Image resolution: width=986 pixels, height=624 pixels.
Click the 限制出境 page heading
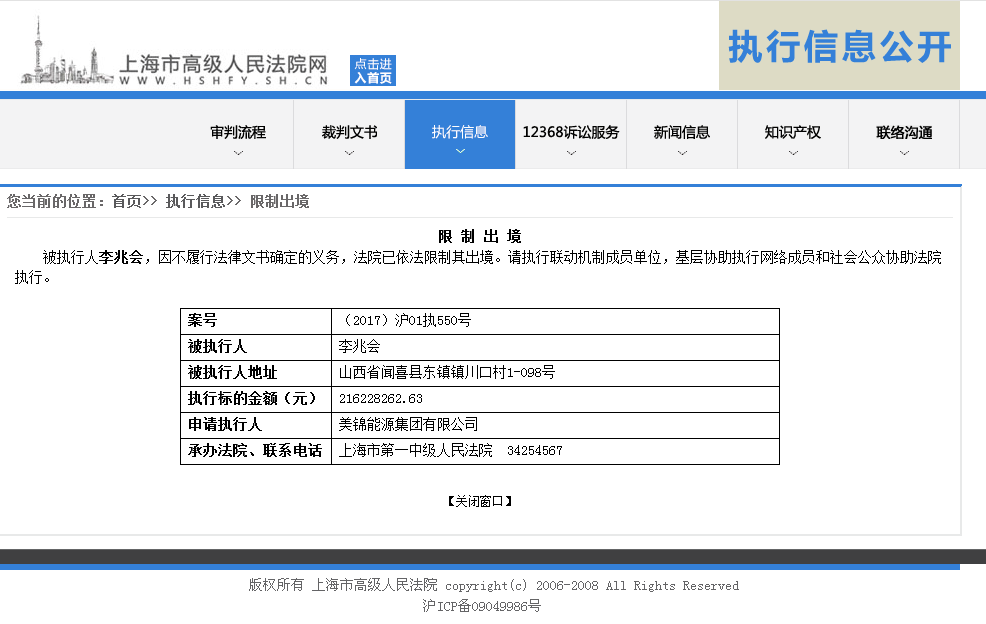coord(480,237)
